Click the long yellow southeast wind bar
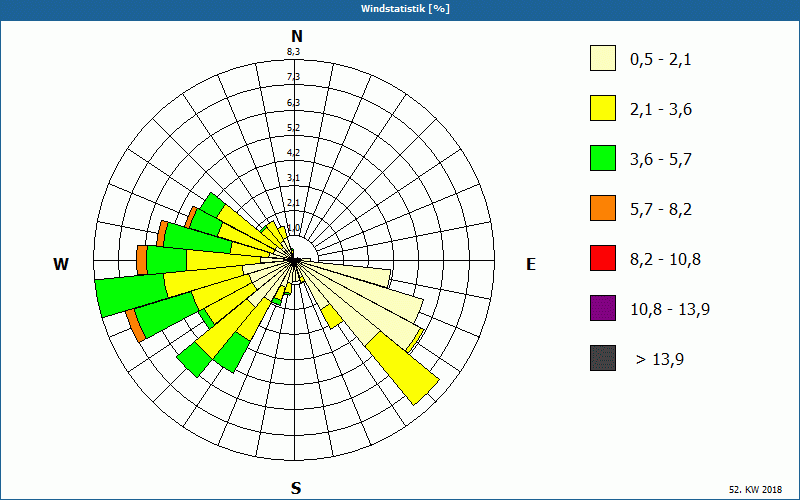The width and height of the screenshot is (800, 500). (x=403, y=367)
